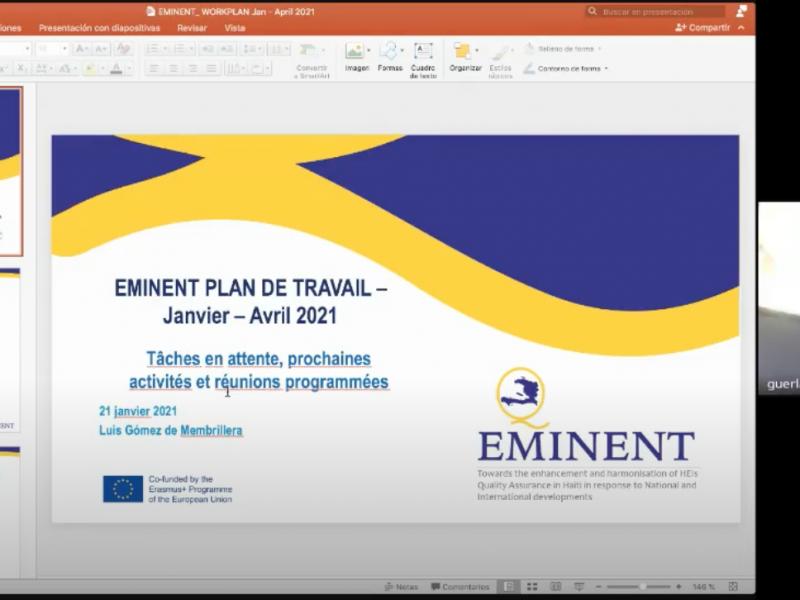Toggle the Notas pane

point(401,587)
